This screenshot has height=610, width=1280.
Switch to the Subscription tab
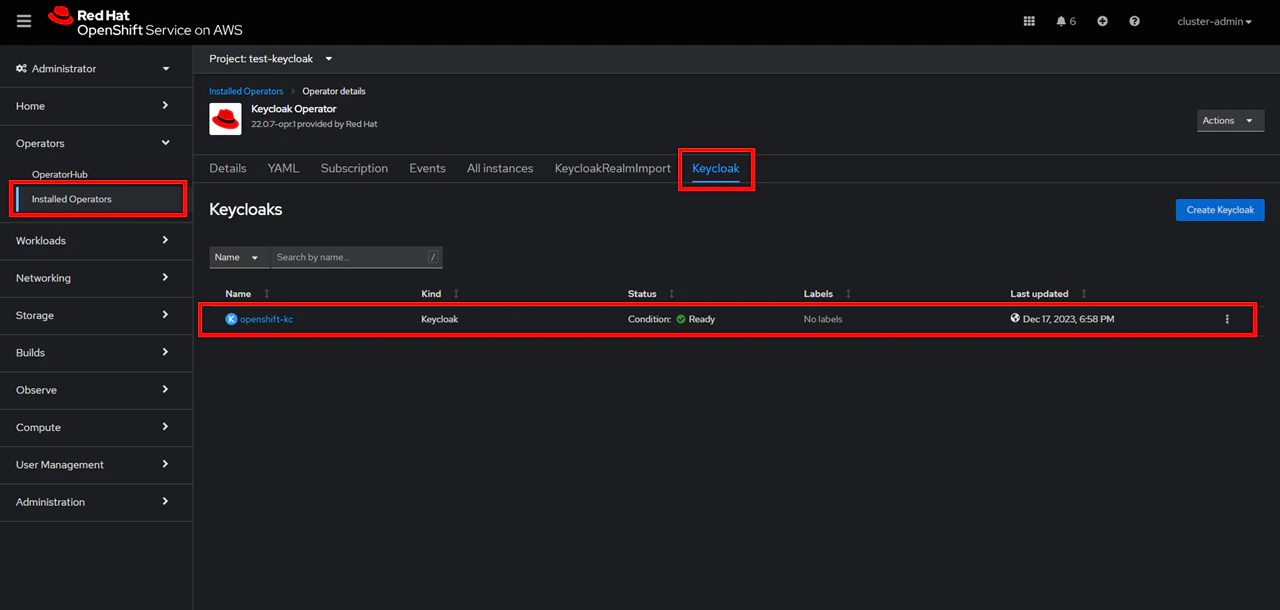pos(354,168)
